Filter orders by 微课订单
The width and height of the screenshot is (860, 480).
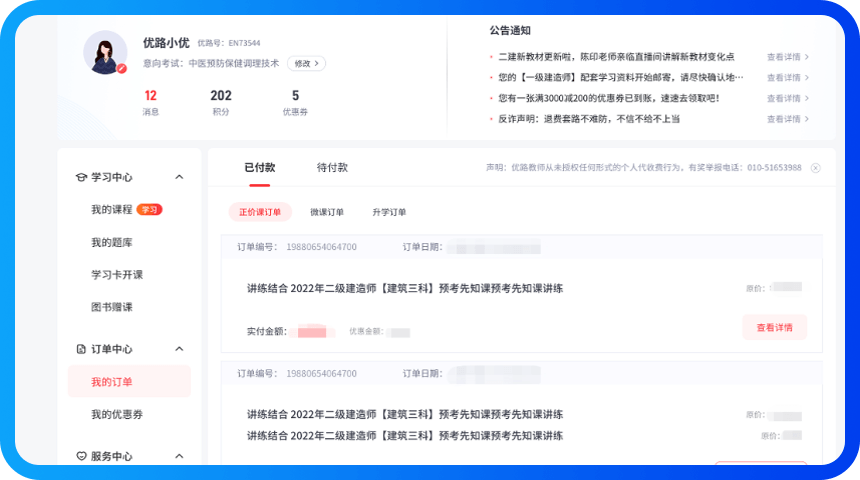pyautogui.click(x=327, y=212)
